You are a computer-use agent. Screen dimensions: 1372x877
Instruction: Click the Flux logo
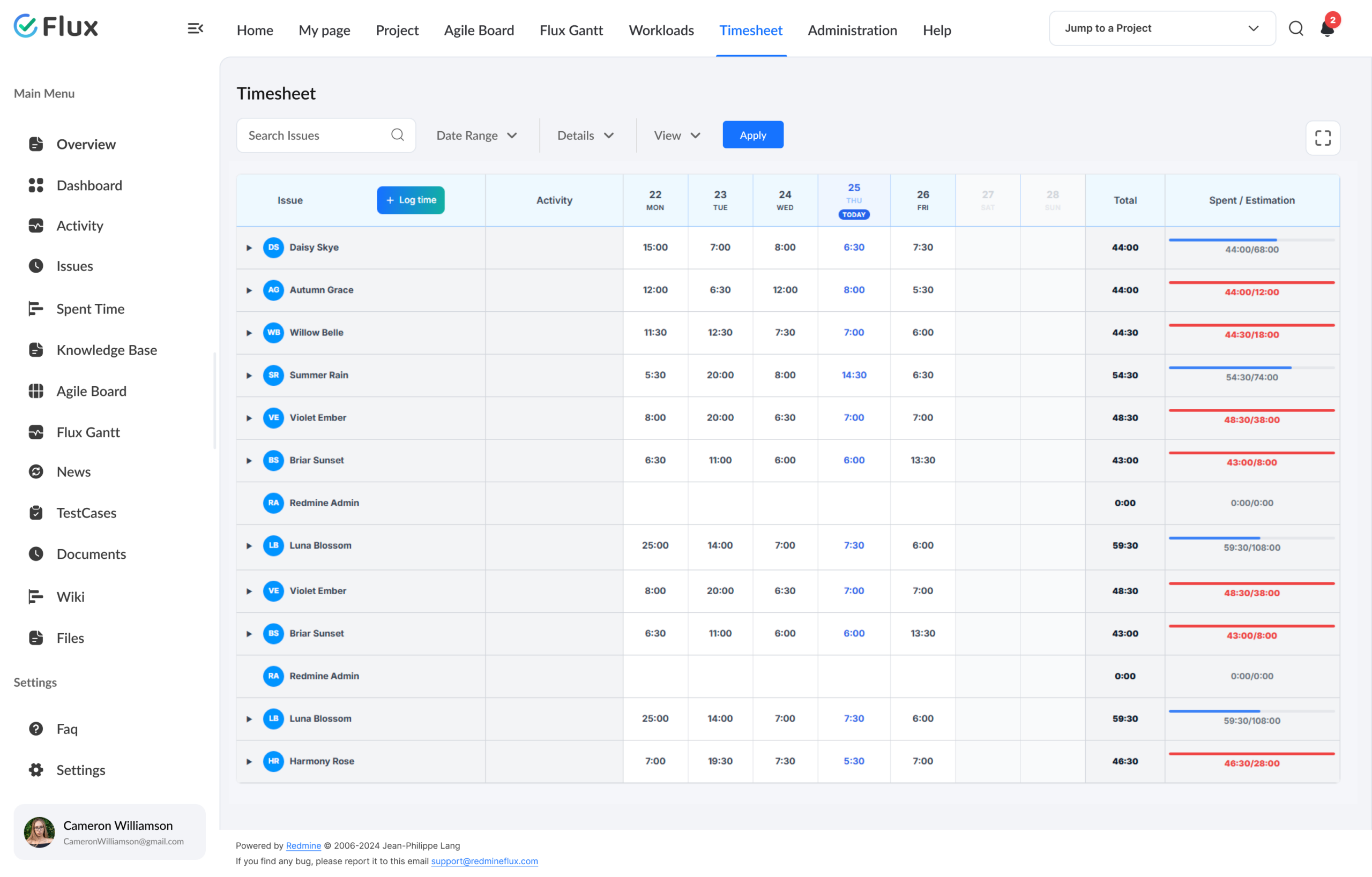(56, 26)
